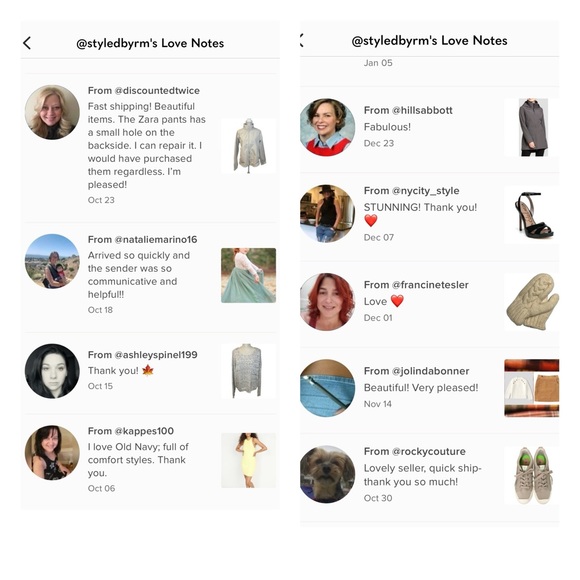Open the gray hooded coat thumbnail
This screenshot has width=580, height=580.
pyautogui.click(x=532, y=127)
